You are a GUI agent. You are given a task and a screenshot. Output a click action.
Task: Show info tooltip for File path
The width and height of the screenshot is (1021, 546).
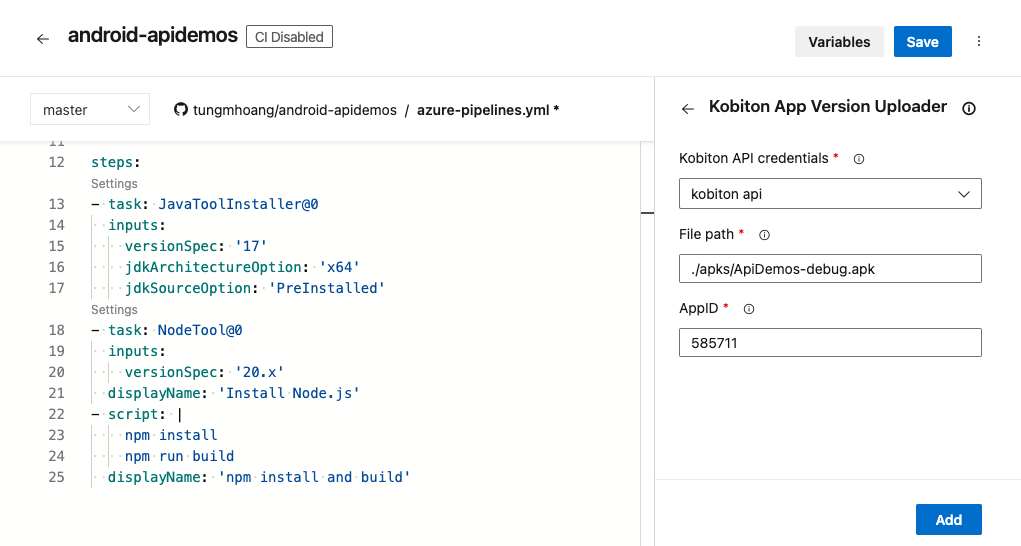(x=764, y=235)
